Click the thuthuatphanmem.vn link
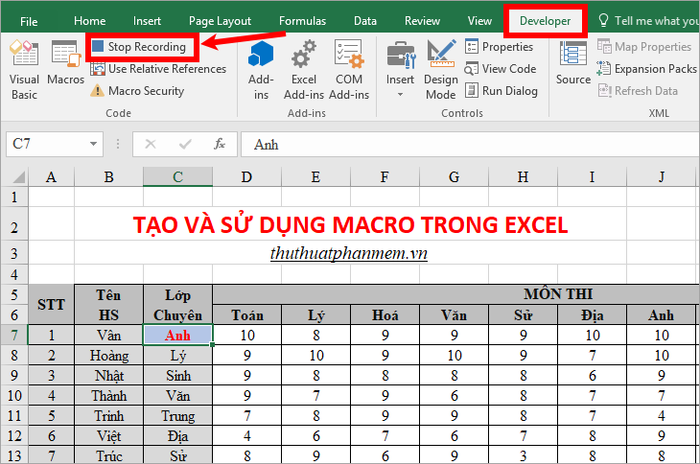The image size is (700, 464). 349,253
